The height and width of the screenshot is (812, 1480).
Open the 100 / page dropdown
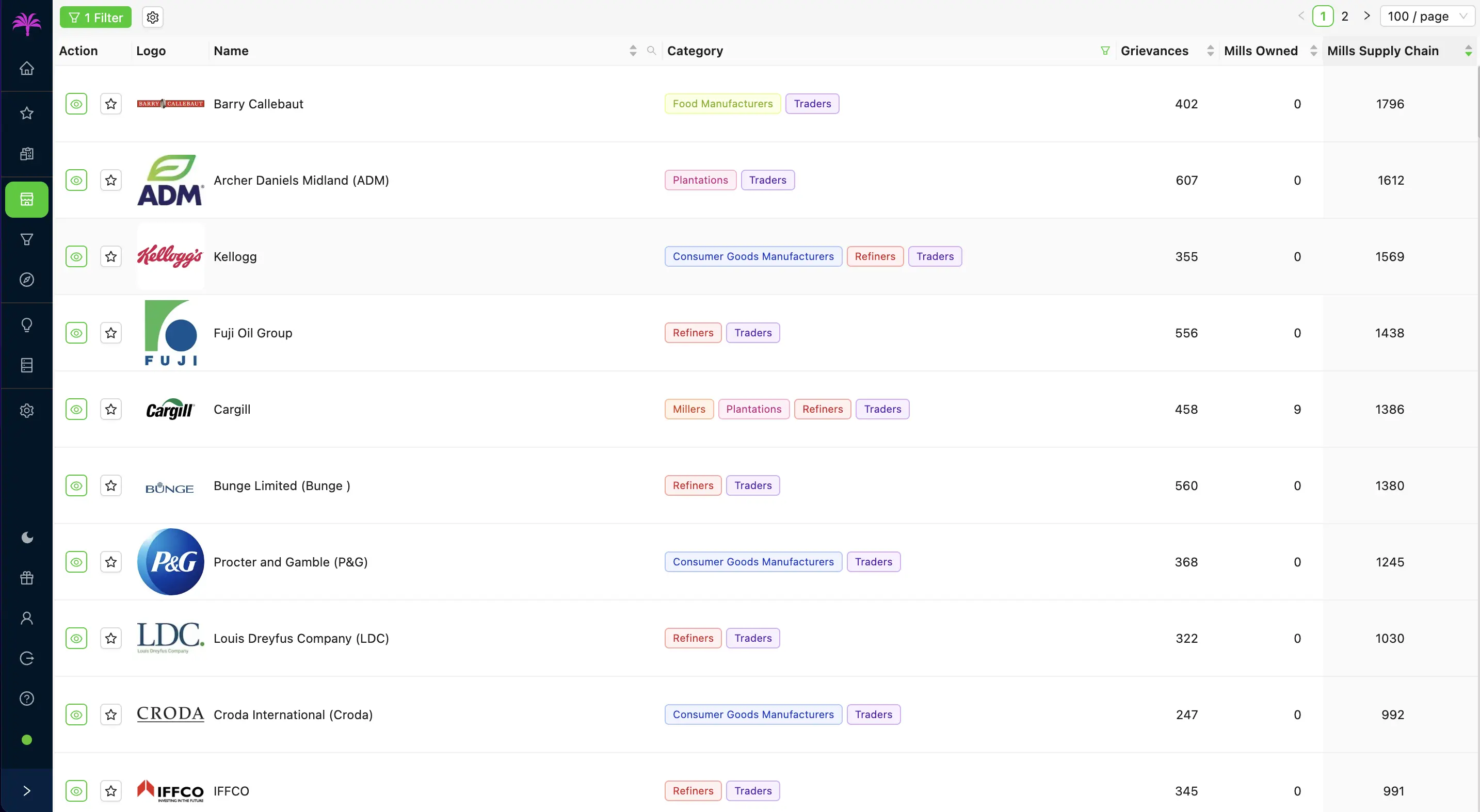[1426, 17]
